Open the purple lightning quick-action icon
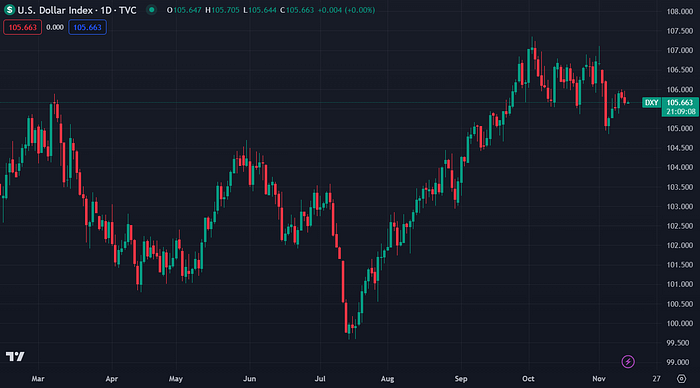Viewport: 700px width, 388px height. [x=628, y=362]
